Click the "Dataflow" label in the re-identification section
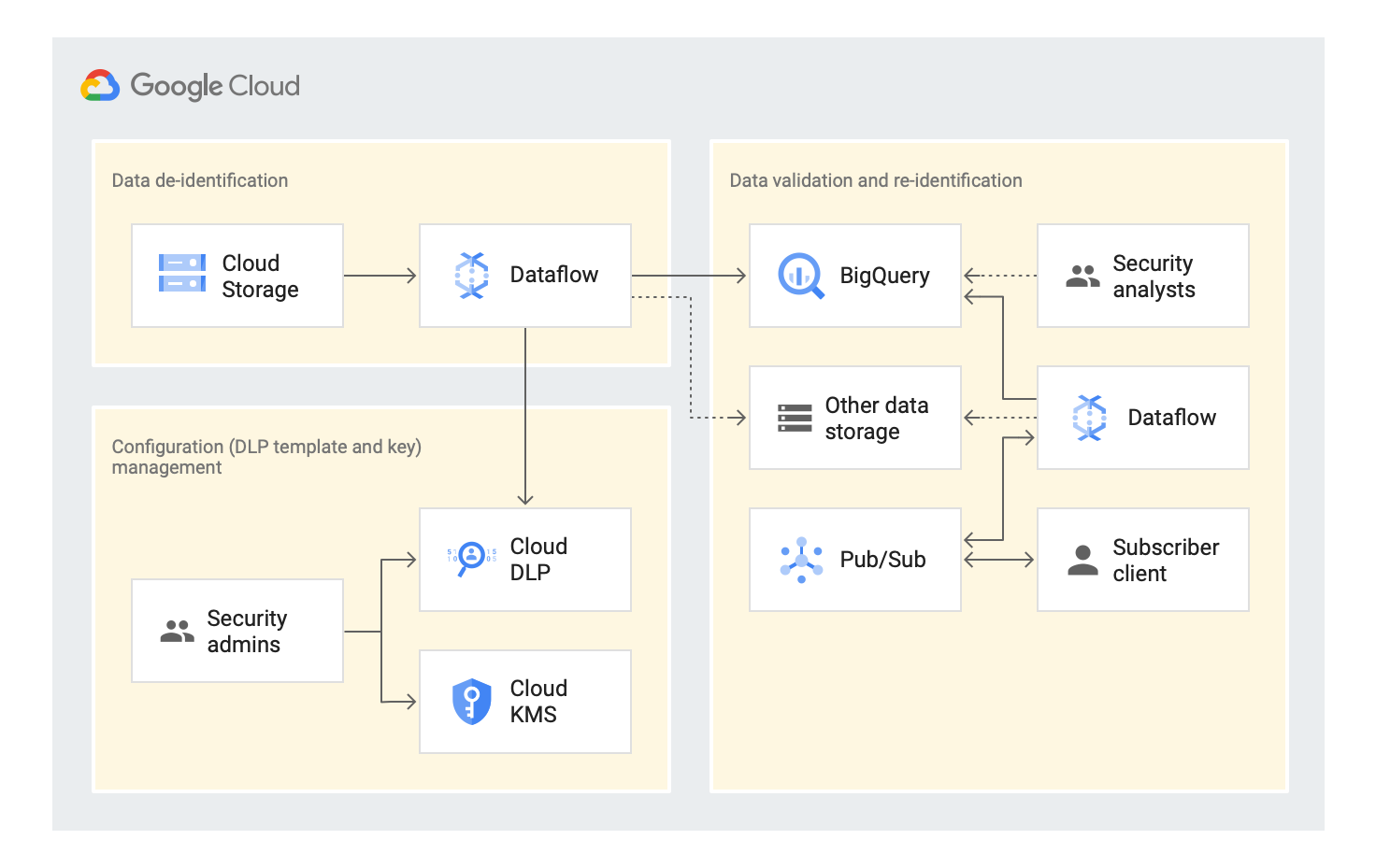Viewport: 1376px width, 868px height. point(1171,418)
